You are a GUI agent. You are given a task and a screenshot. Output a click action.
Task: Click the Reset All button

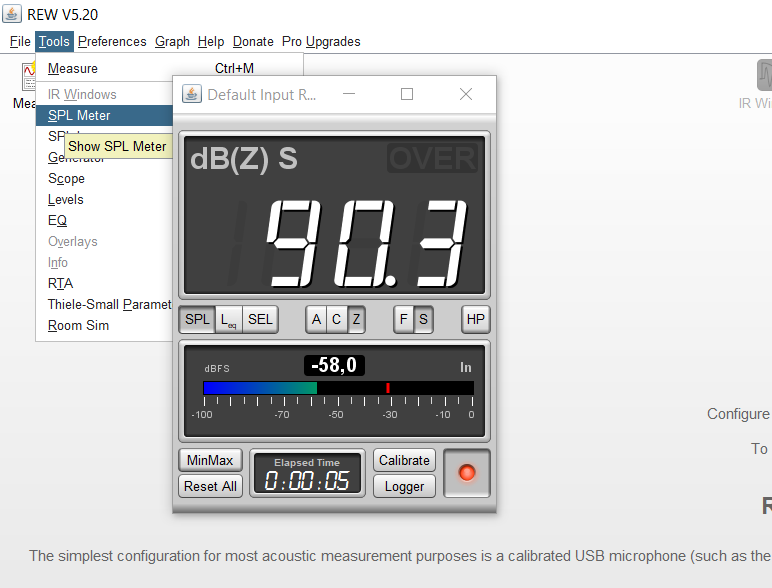click(210, 486)
